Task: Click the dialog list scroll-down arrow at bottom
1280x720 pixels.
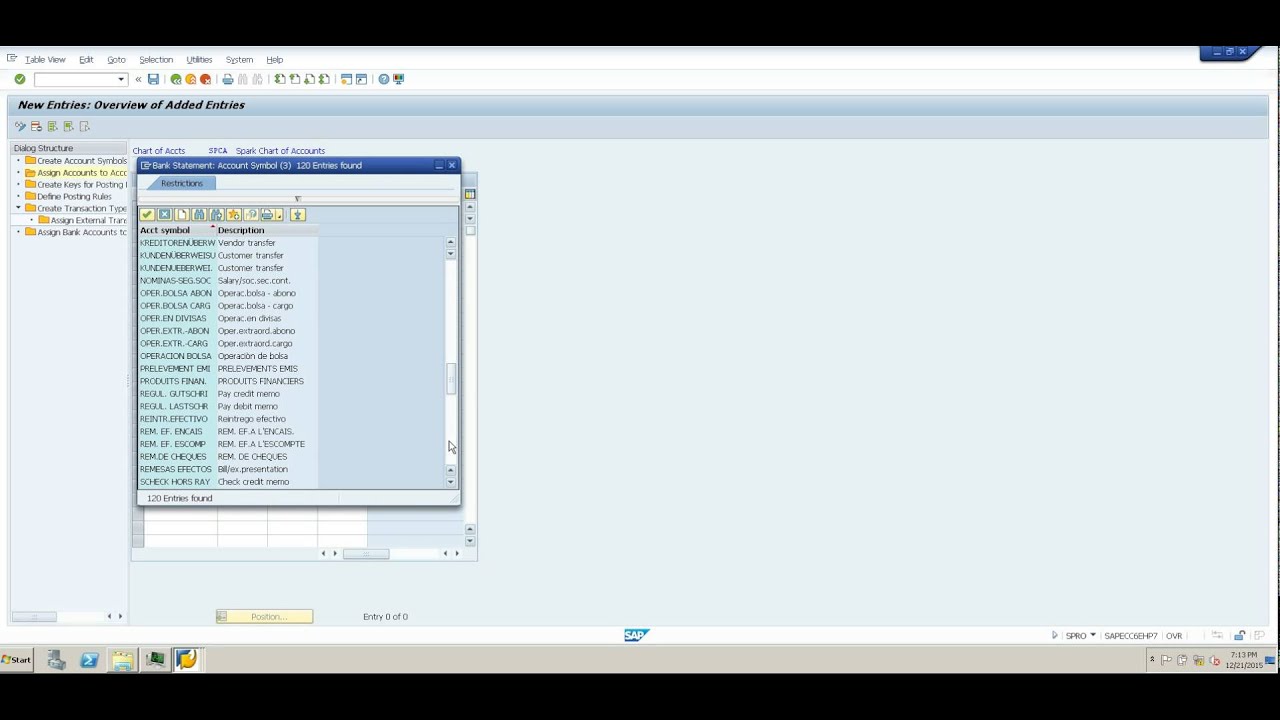Action: point(451,482)
